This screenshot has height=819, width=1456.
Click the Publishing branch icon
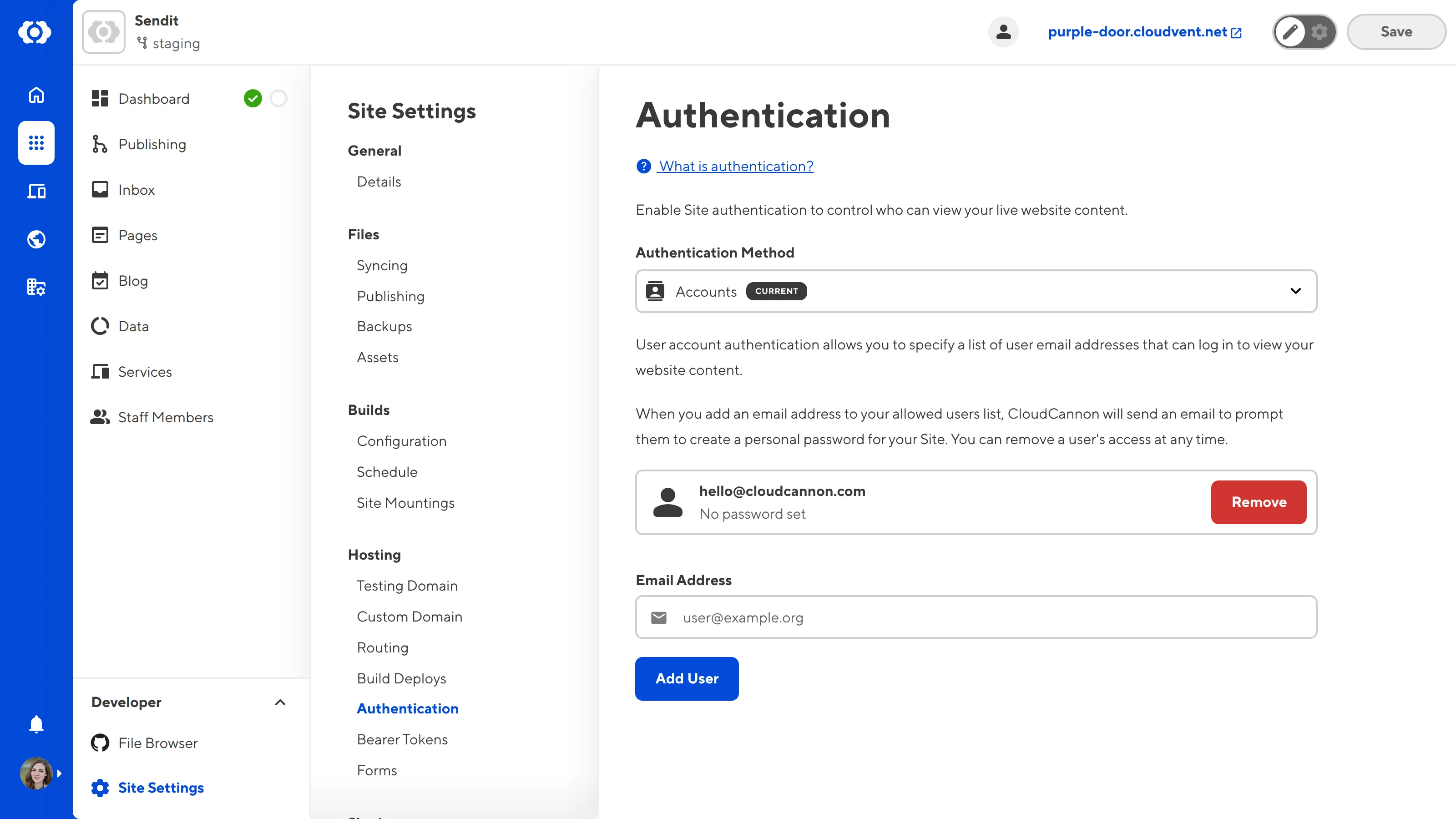[x=100, y=144]
